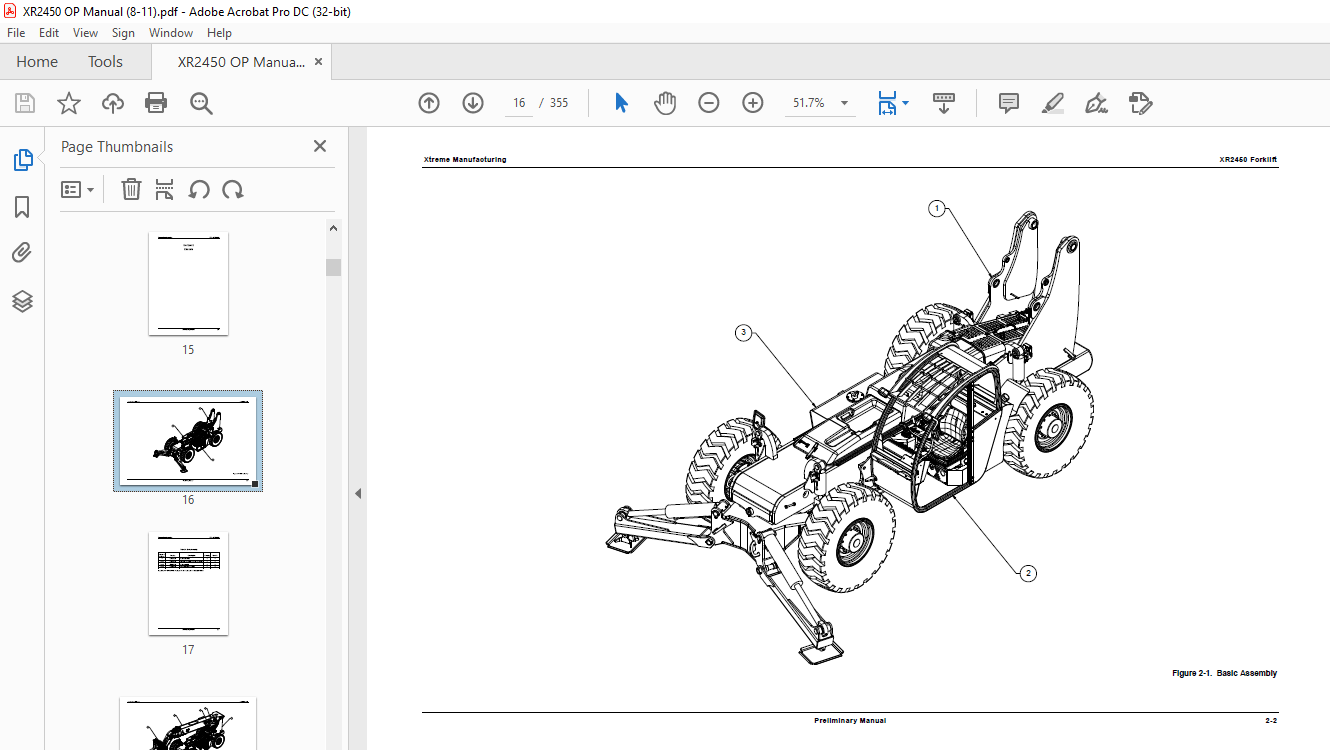The height and width of the screenshot is (750, 1330).
Task: Select page 15 thumbnail
Action: (x=188, y=284)
